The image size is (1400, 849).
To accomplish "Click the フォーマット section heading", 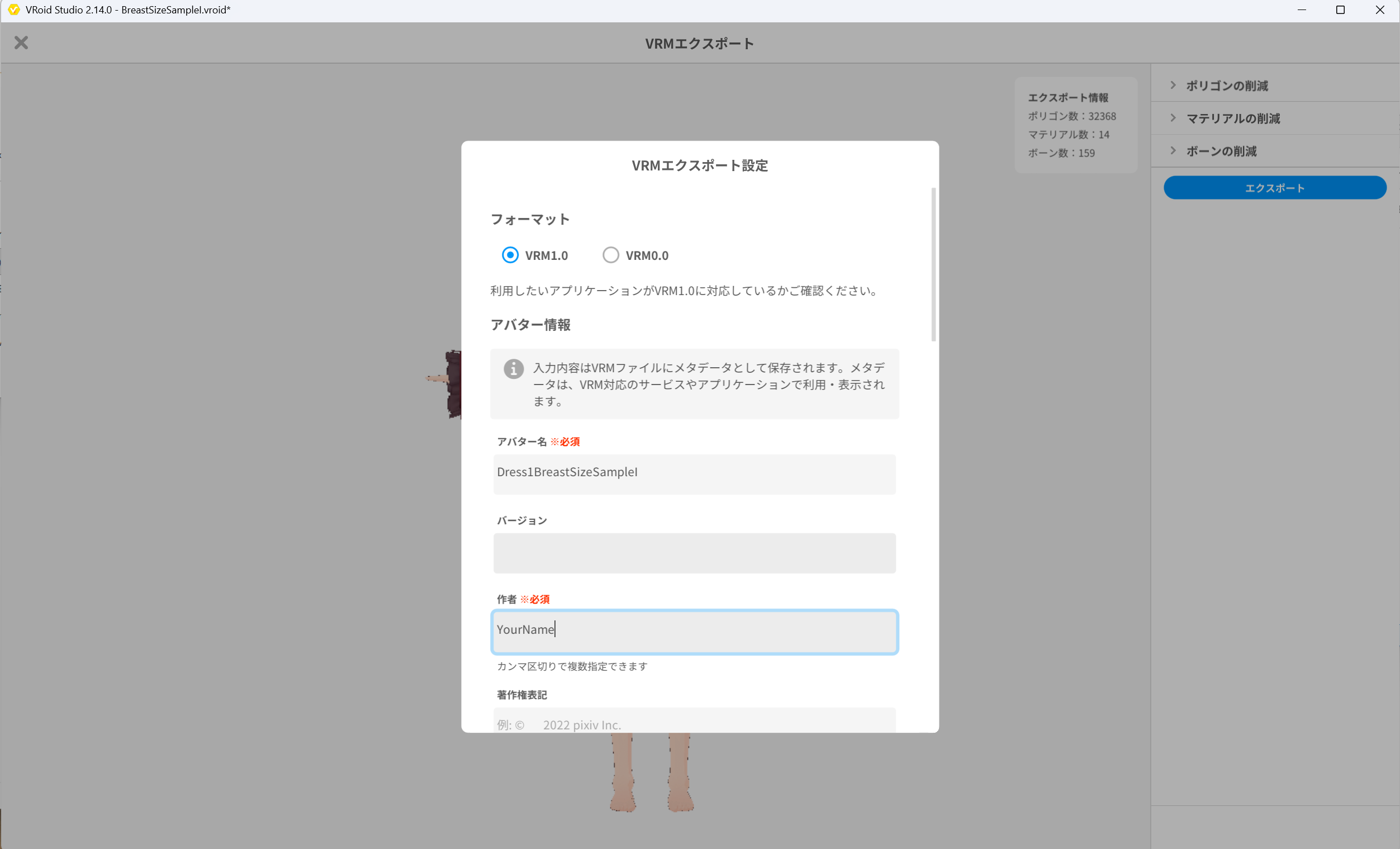I will pyautogui.click(x=530, y=219).
